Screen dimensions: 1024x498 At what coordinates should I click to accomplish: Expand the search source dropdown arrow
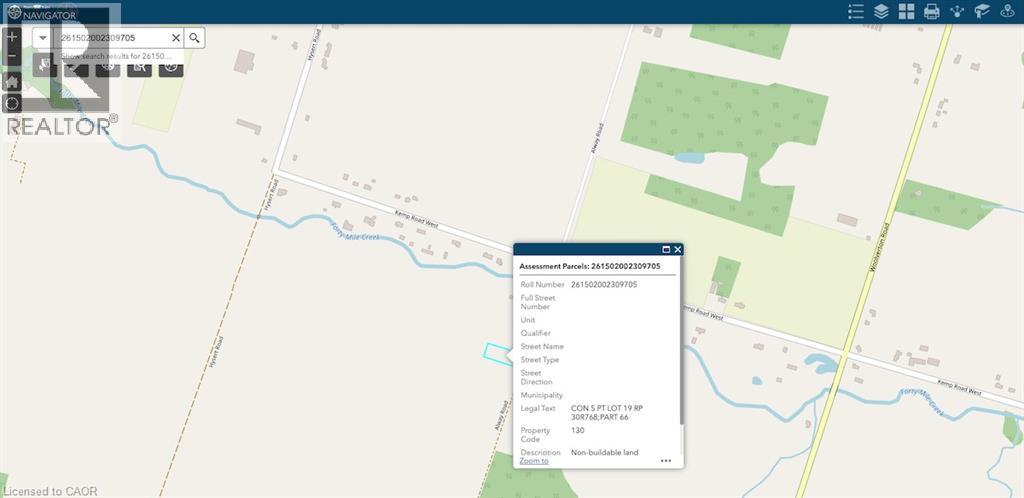click(x=44, y=38)
